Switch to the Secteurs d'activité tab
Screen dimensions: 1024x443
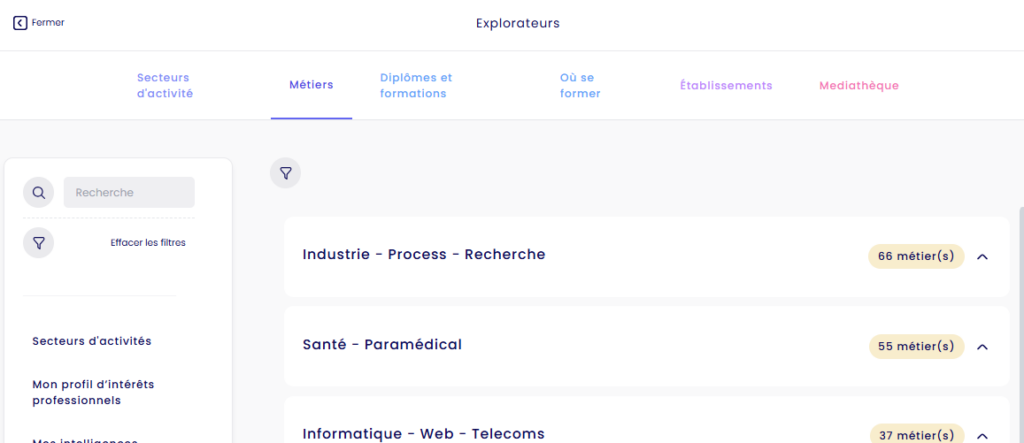point(165,86)
